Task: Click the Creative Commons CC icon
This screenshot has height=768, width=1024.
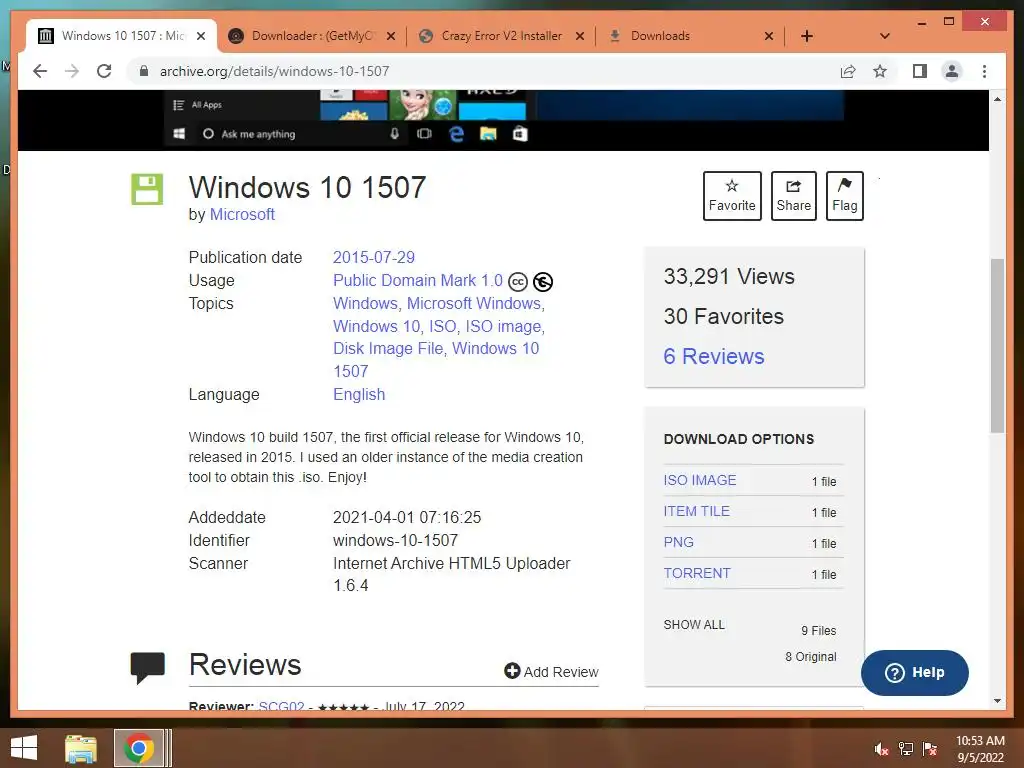Action: point(518,281)
